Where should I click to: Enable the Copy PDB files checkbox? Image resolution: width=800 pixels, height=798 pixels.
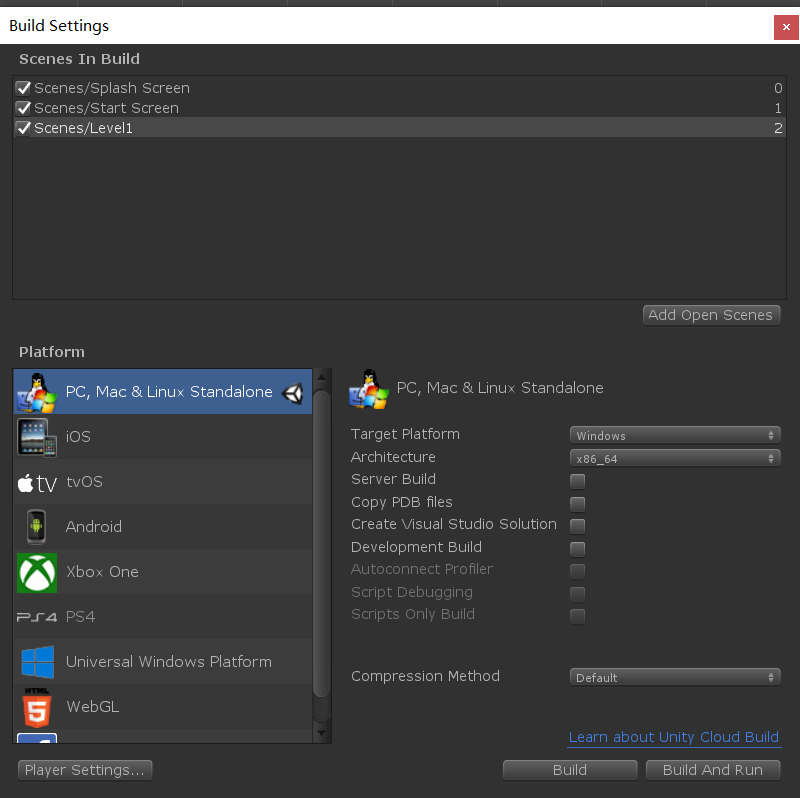coord(578,504)
